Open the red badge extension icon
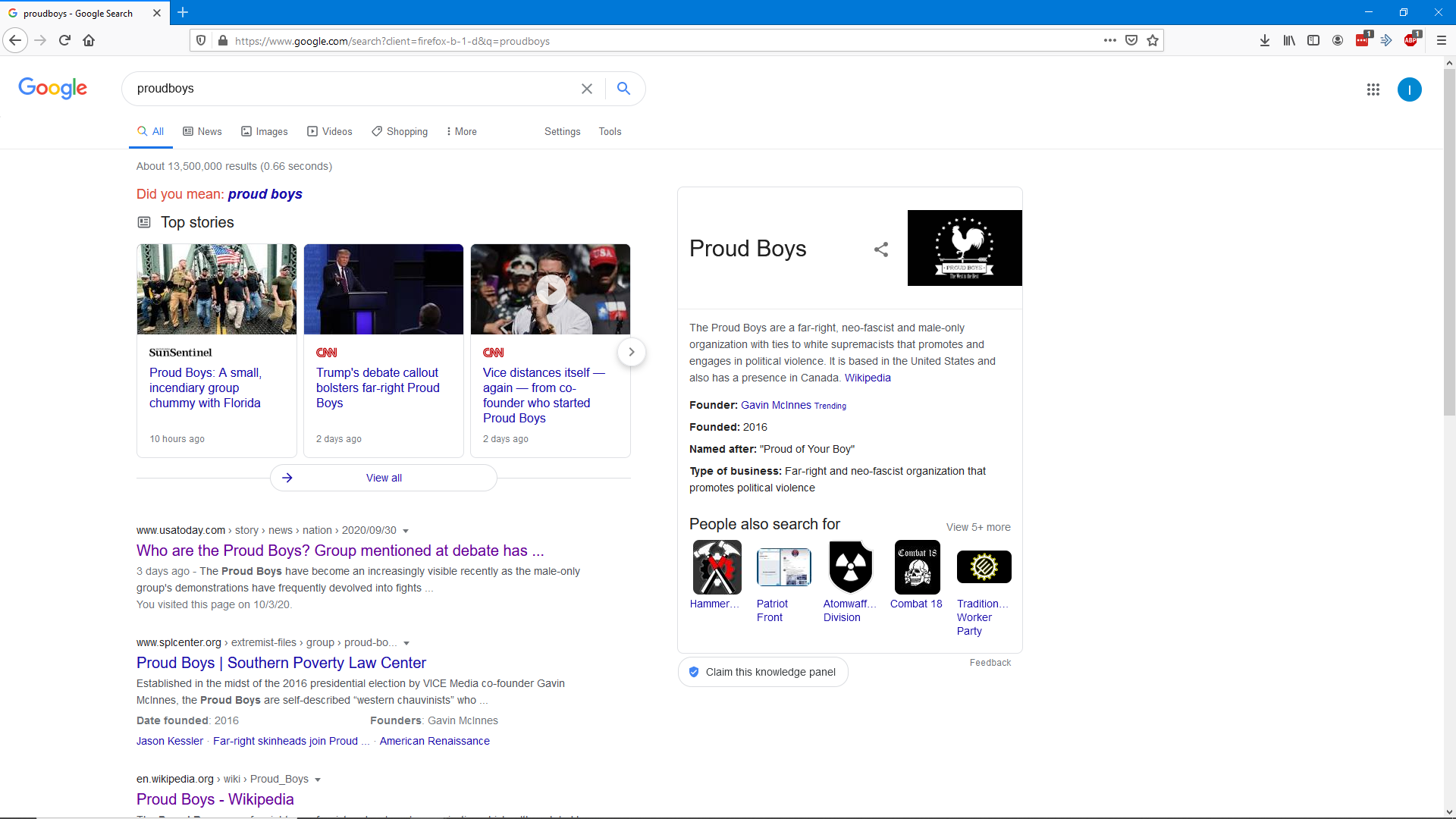This screenshot has width=1456, height=819. [x=1363, y=40]
